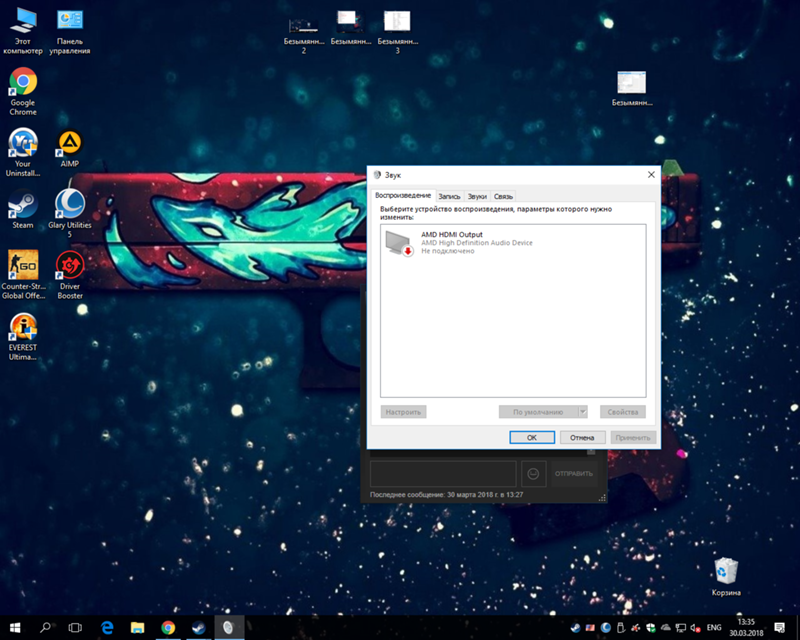Screen dimensions: 800x640
Task: Open the Steam desktop shortcut
Action: coord(23,209)
